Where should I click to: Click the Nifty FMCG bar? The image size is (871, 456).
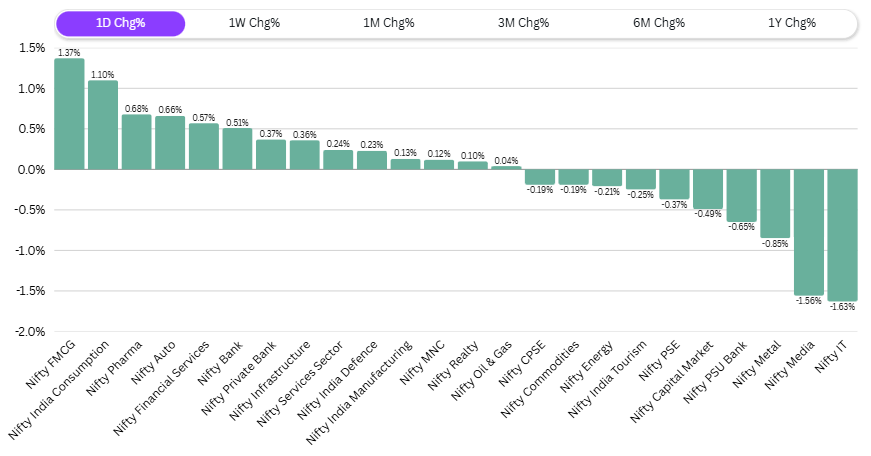[x=69, y=114]
